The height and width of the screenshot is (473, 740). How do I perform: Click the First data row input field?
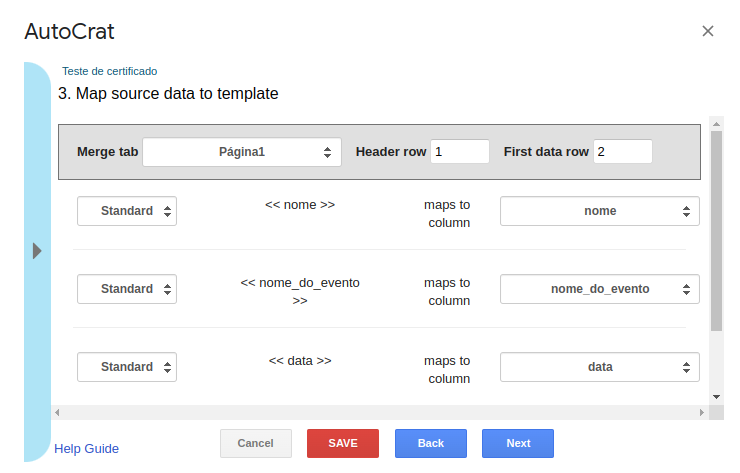(622, 152)
